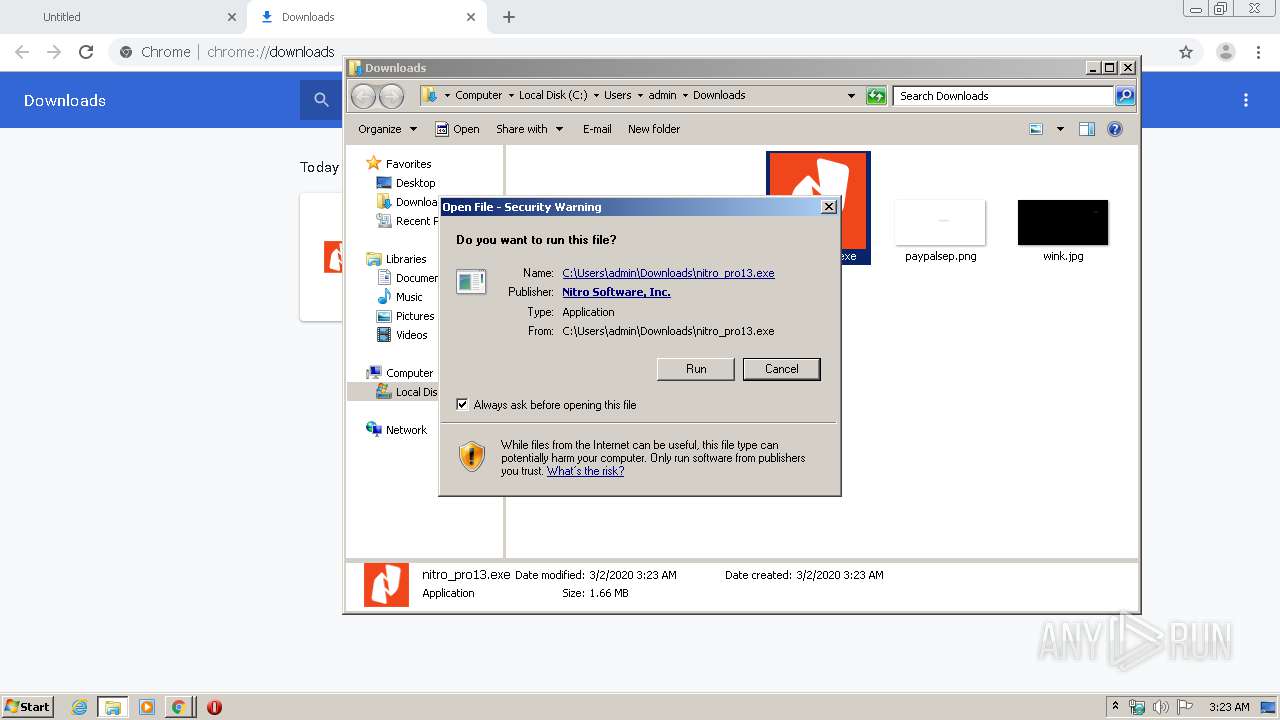This screenshot has width=1280, height=720.
Task: Select Desktop in the navigation pane
Action: [x=406, y=183]
